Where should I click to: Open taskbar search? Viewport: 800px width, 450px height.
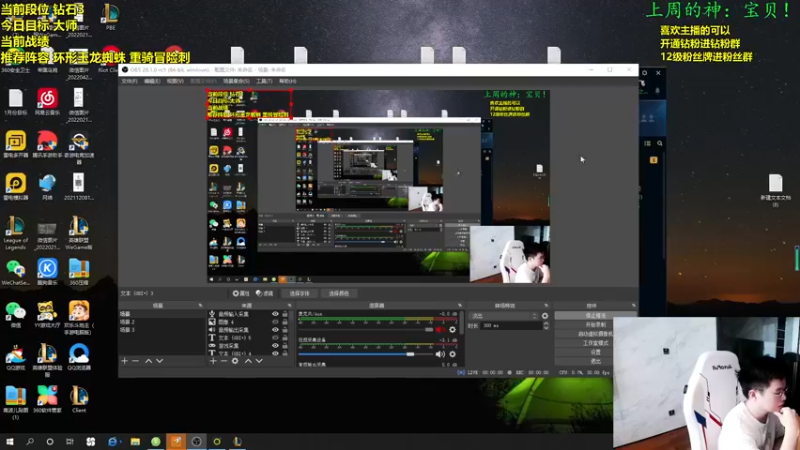point(30,441)
